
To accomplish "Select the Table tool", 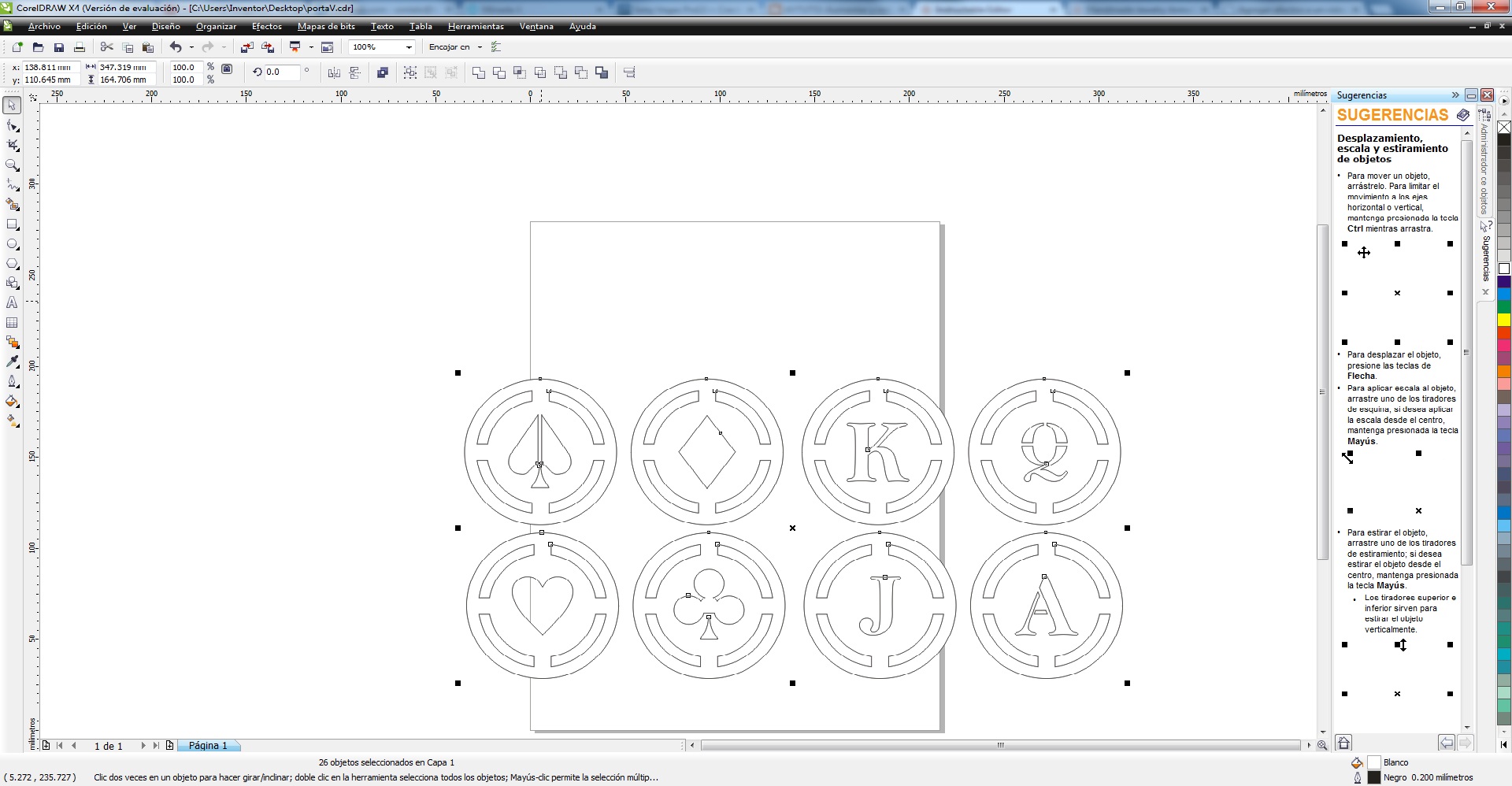I will pos(12,322).
